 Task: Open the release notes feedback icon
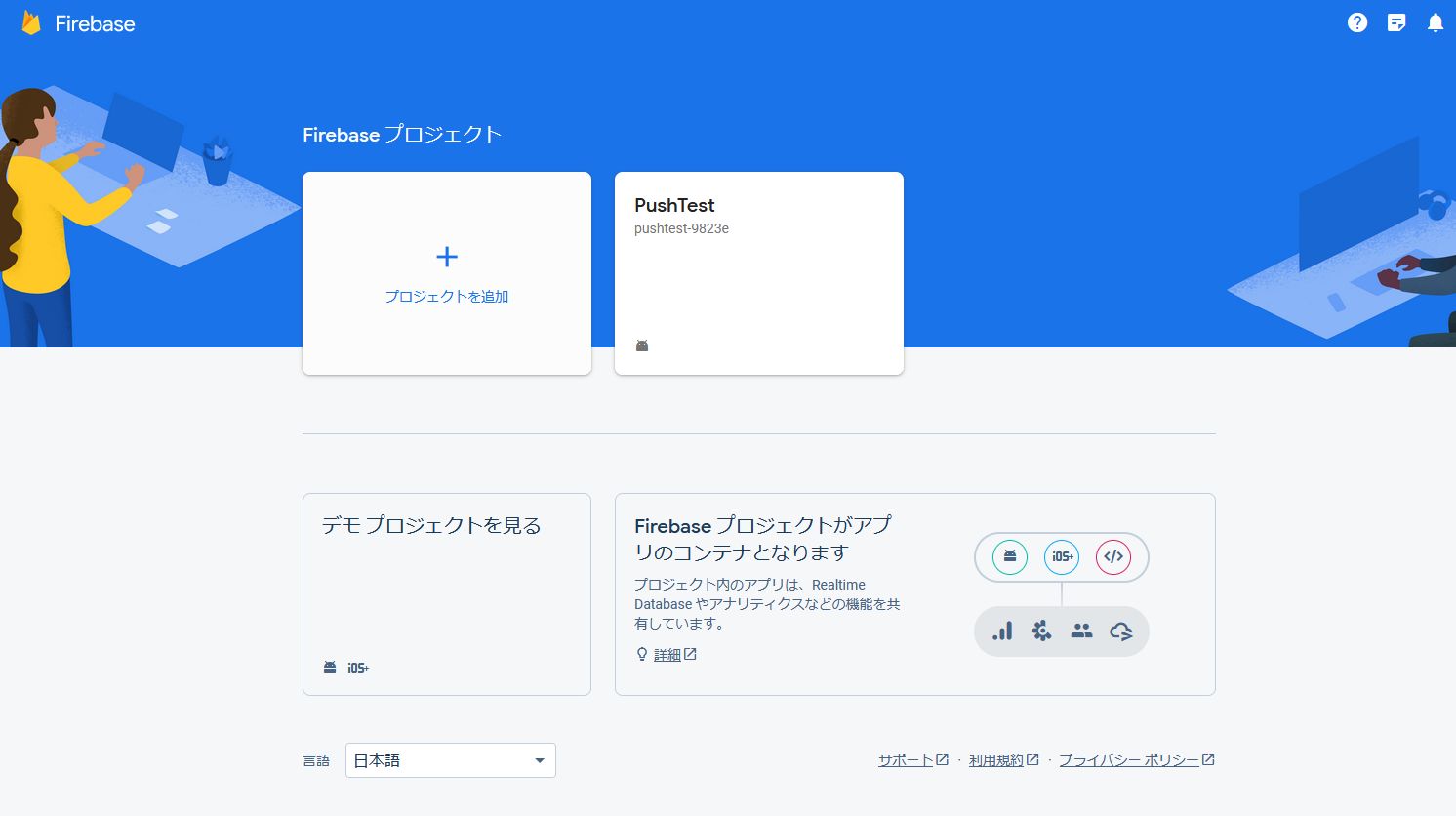[1396, 22]
